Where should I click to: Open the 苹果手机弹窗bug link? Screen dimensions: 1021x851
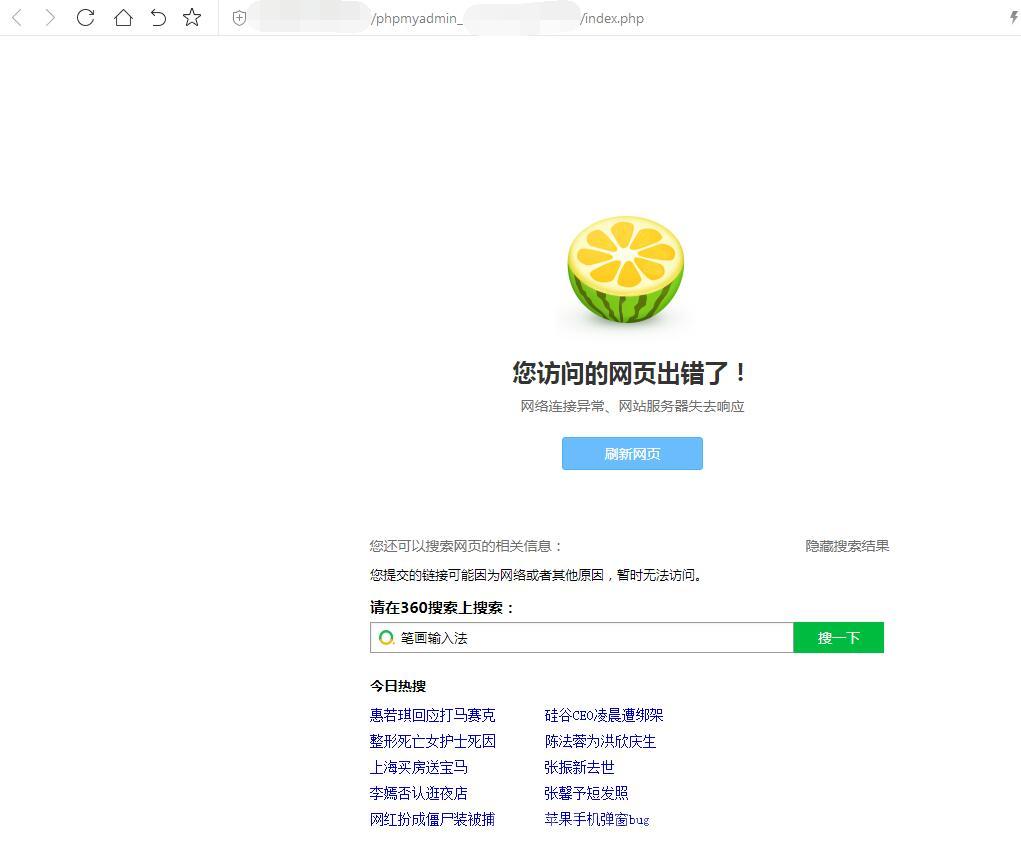pos(596,819)
